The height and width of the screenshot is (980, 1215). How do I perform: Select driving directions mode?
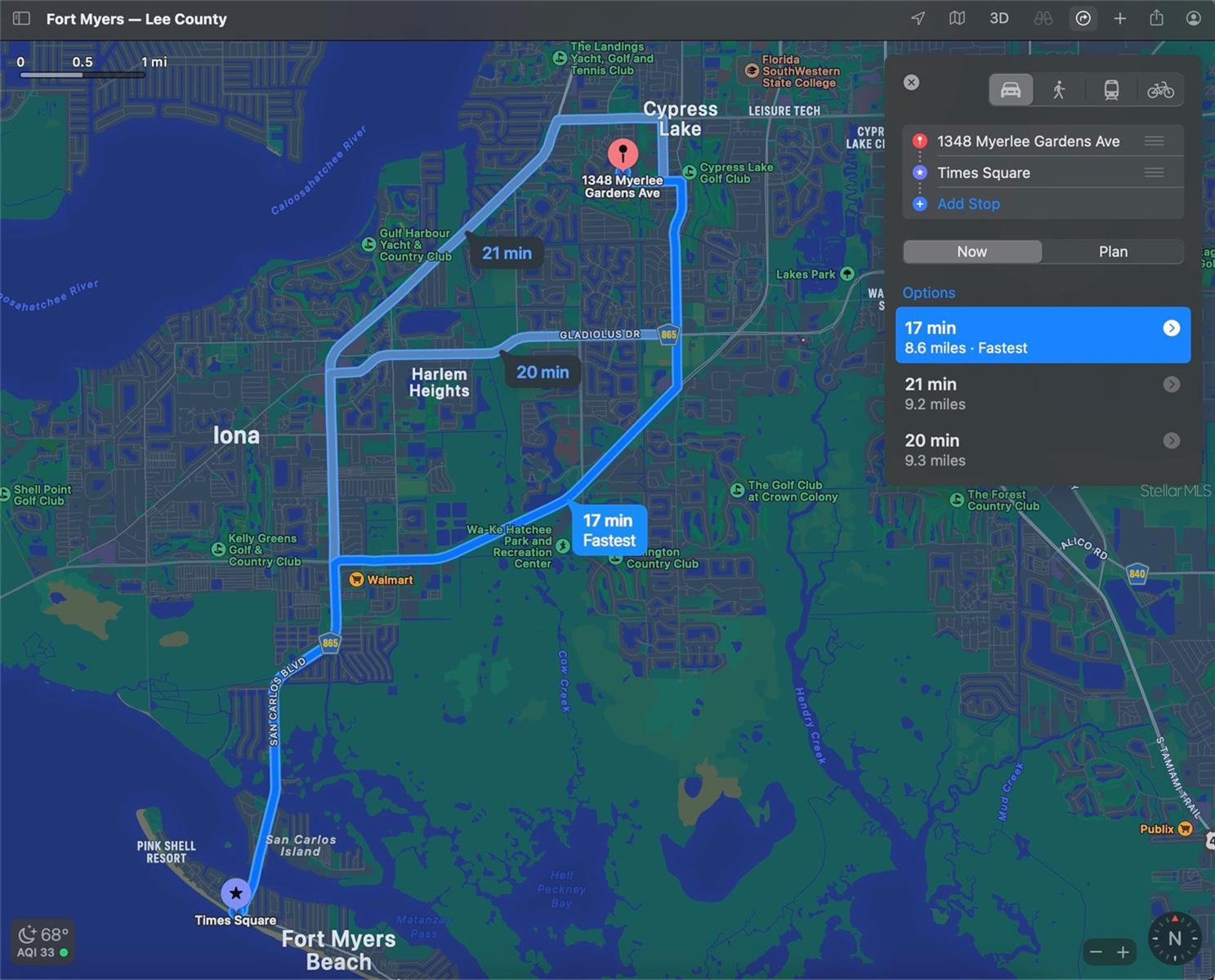[x=1011, y=90]
